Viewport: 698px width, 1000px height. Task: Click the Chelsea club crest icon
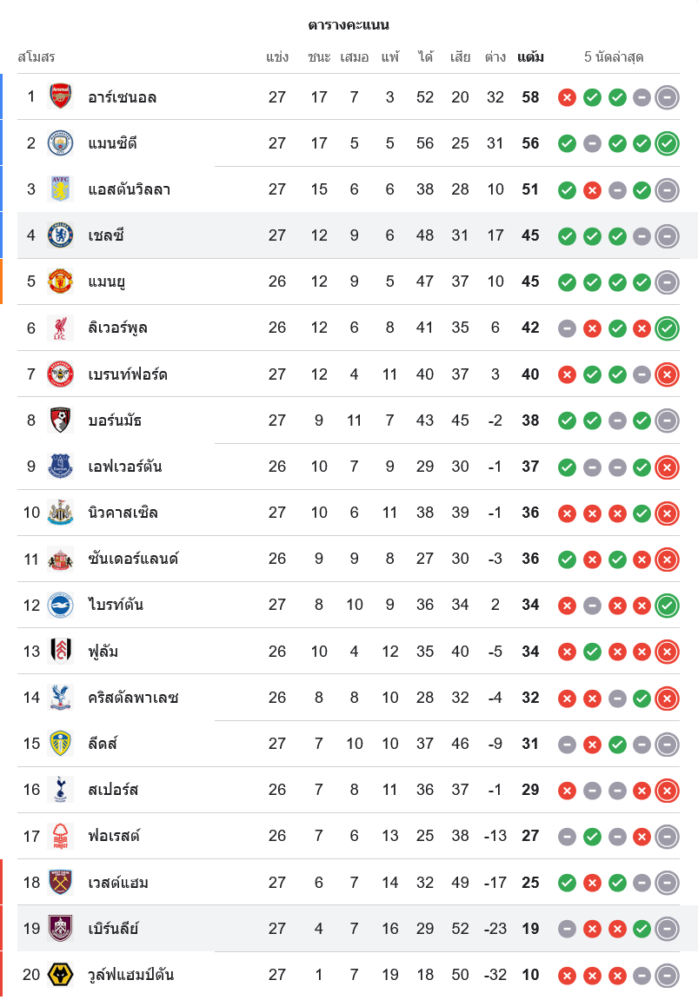coord(61,236)
